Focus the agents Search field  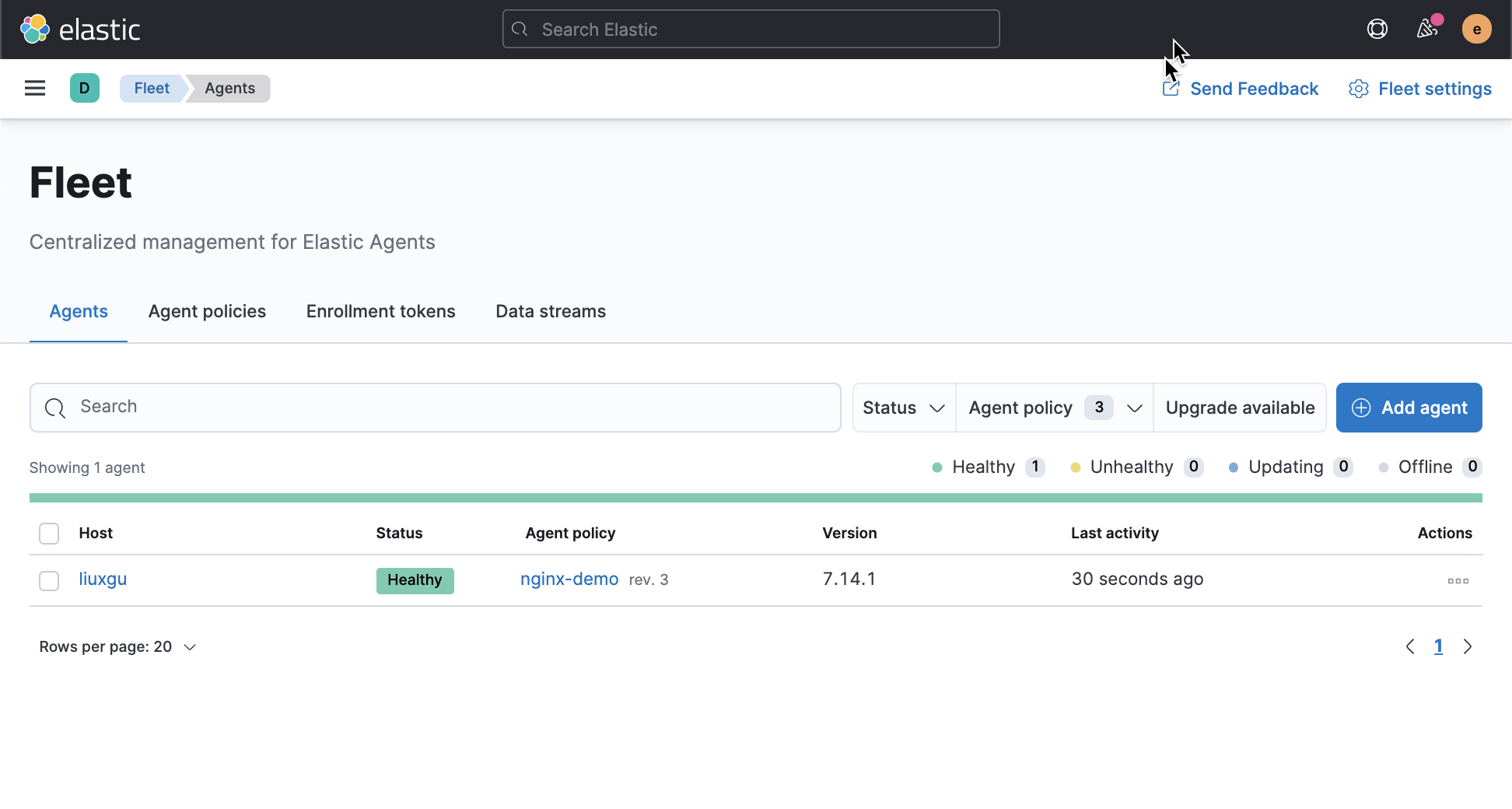(x=436, y=408)
